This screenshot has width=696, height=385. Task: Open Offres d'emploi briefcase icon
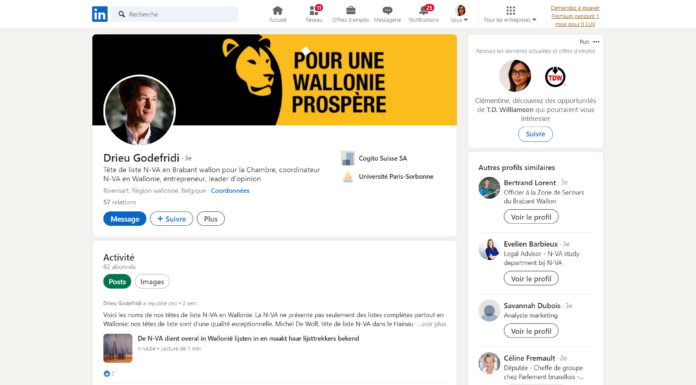pos(350,10)
